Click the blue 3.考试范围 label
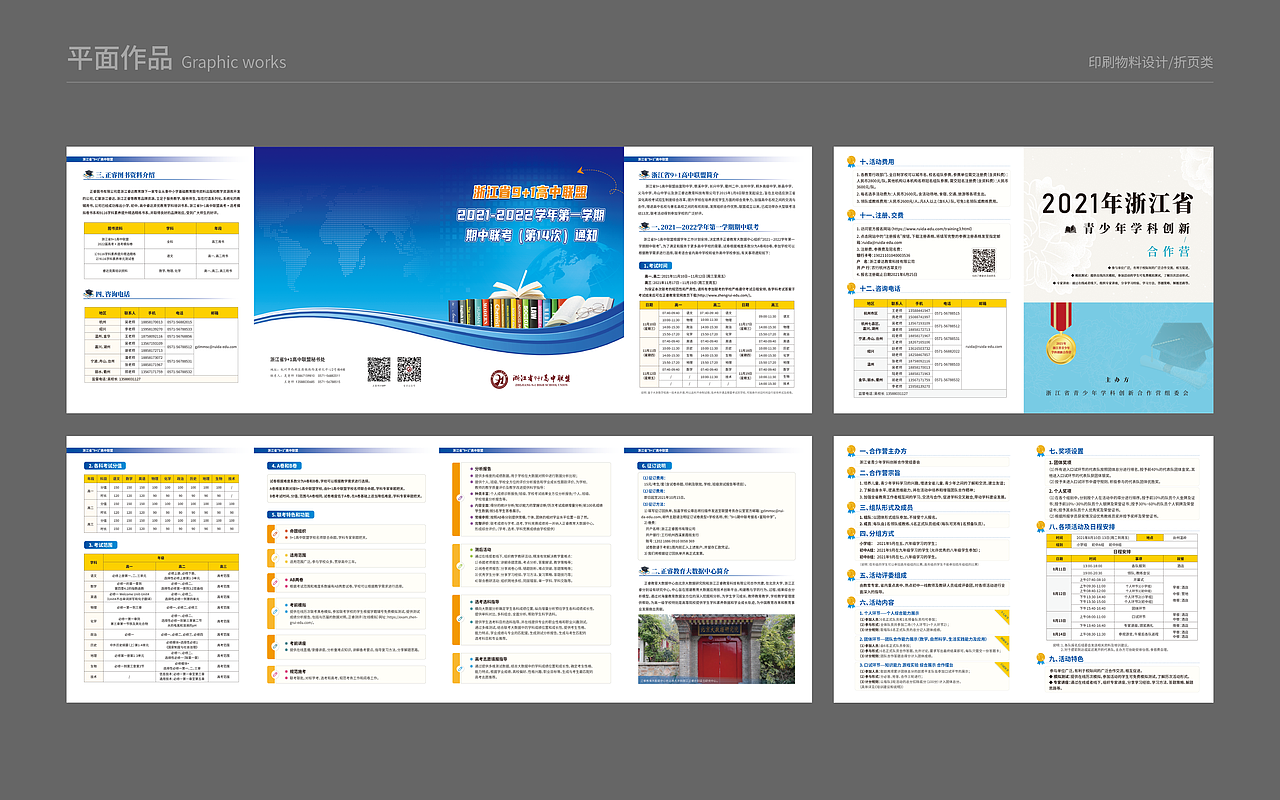The width and height of the screenshot is (1280, 800). pyautogui.click(x=101, y=544)
